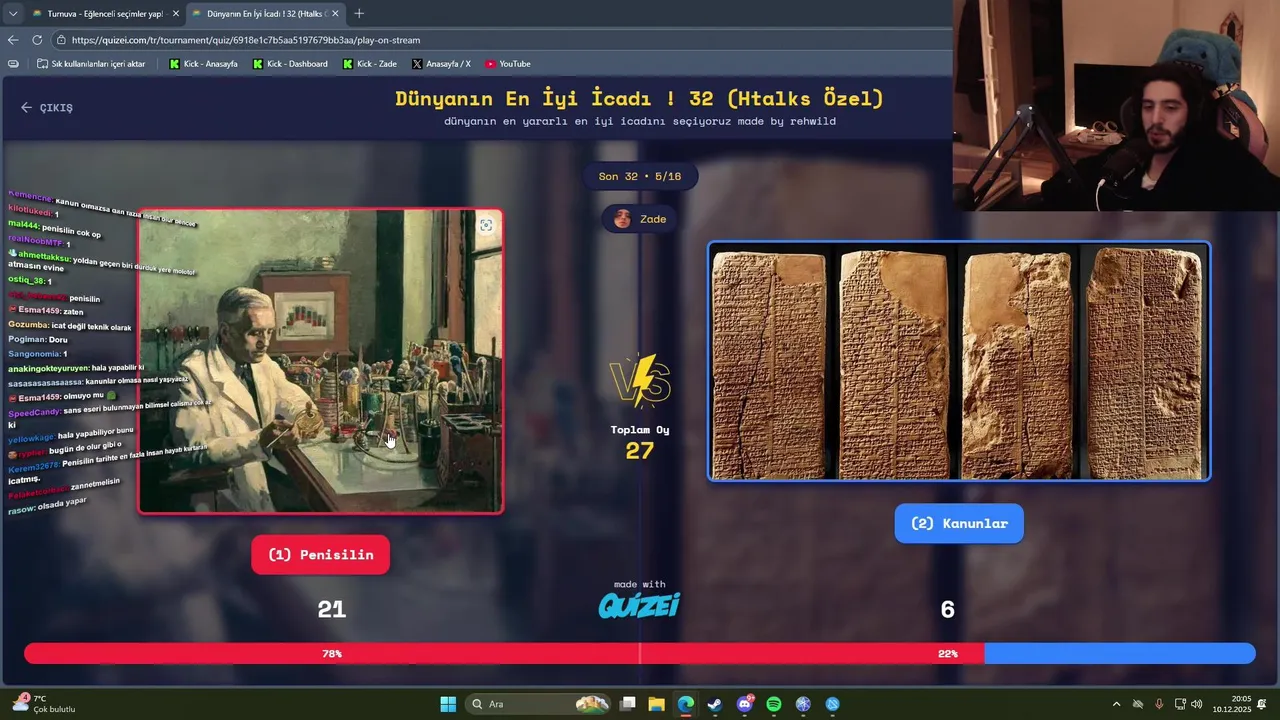
Task: Click the microphone tray icon
Action: coord(1159,704)
